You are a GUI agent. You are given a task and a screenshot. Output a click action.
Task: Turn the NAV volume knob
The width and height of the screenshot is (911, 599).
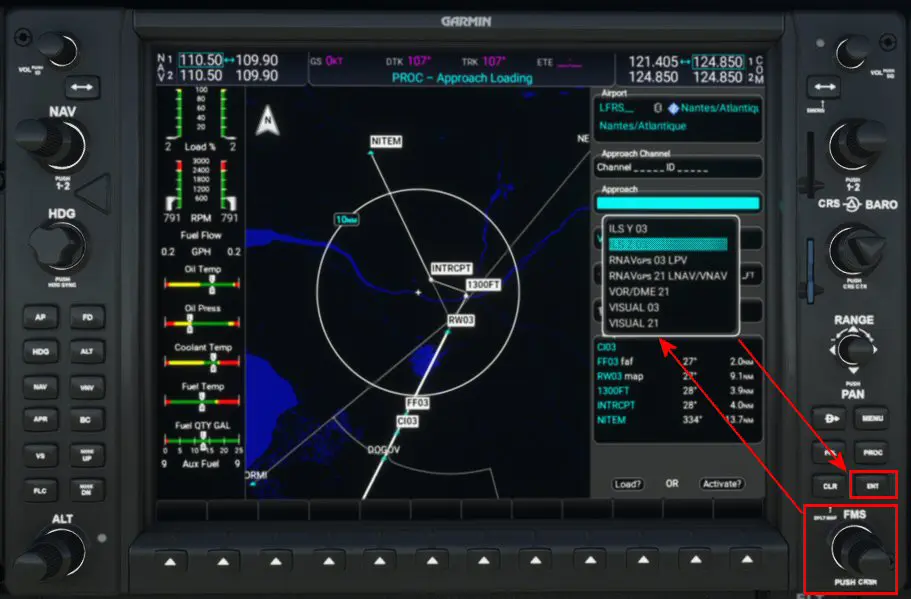[x=59, y=49]
